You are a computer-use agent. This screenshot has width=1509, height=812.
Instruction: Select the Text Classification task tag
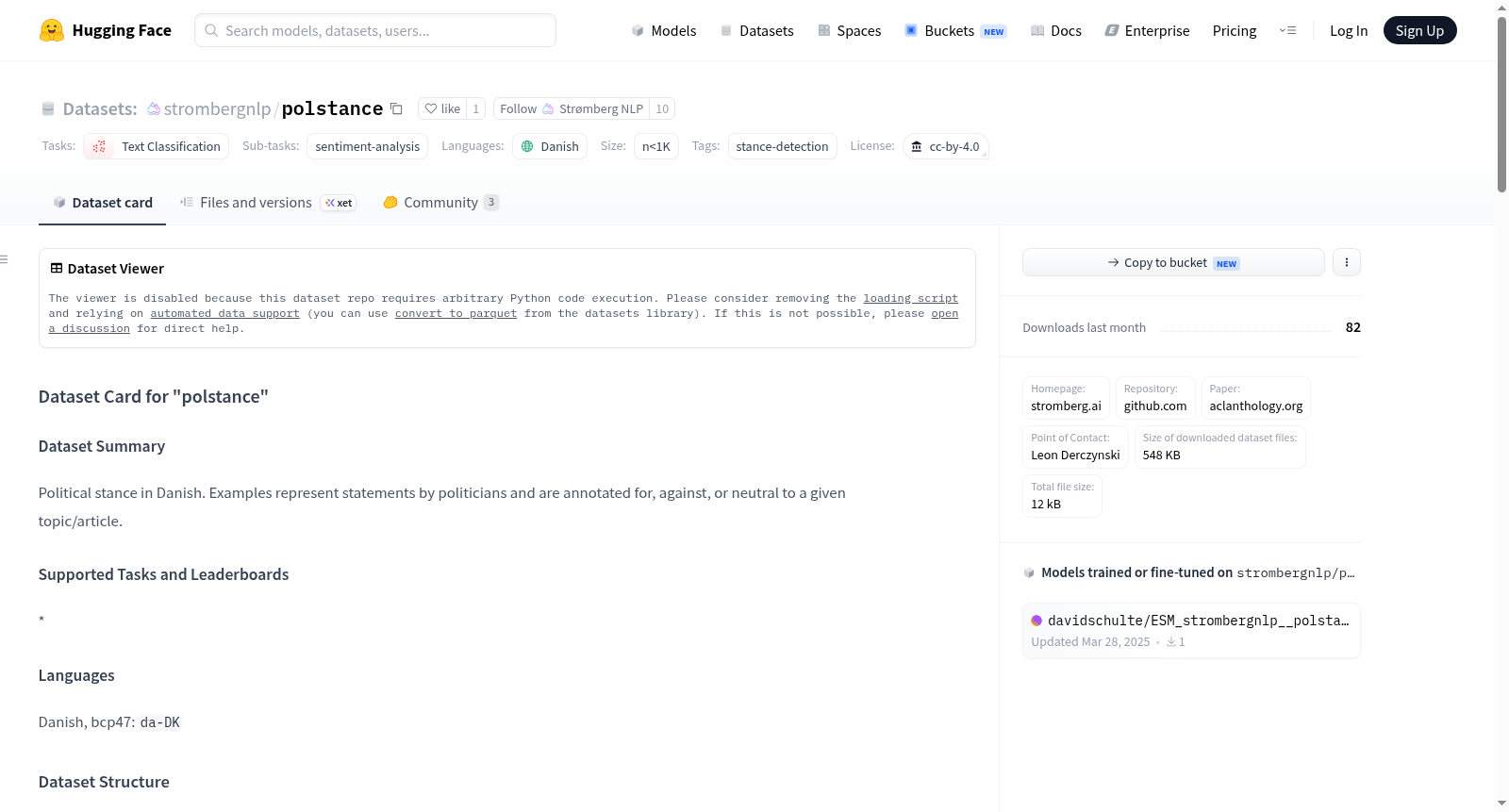(x=157, y=146)
